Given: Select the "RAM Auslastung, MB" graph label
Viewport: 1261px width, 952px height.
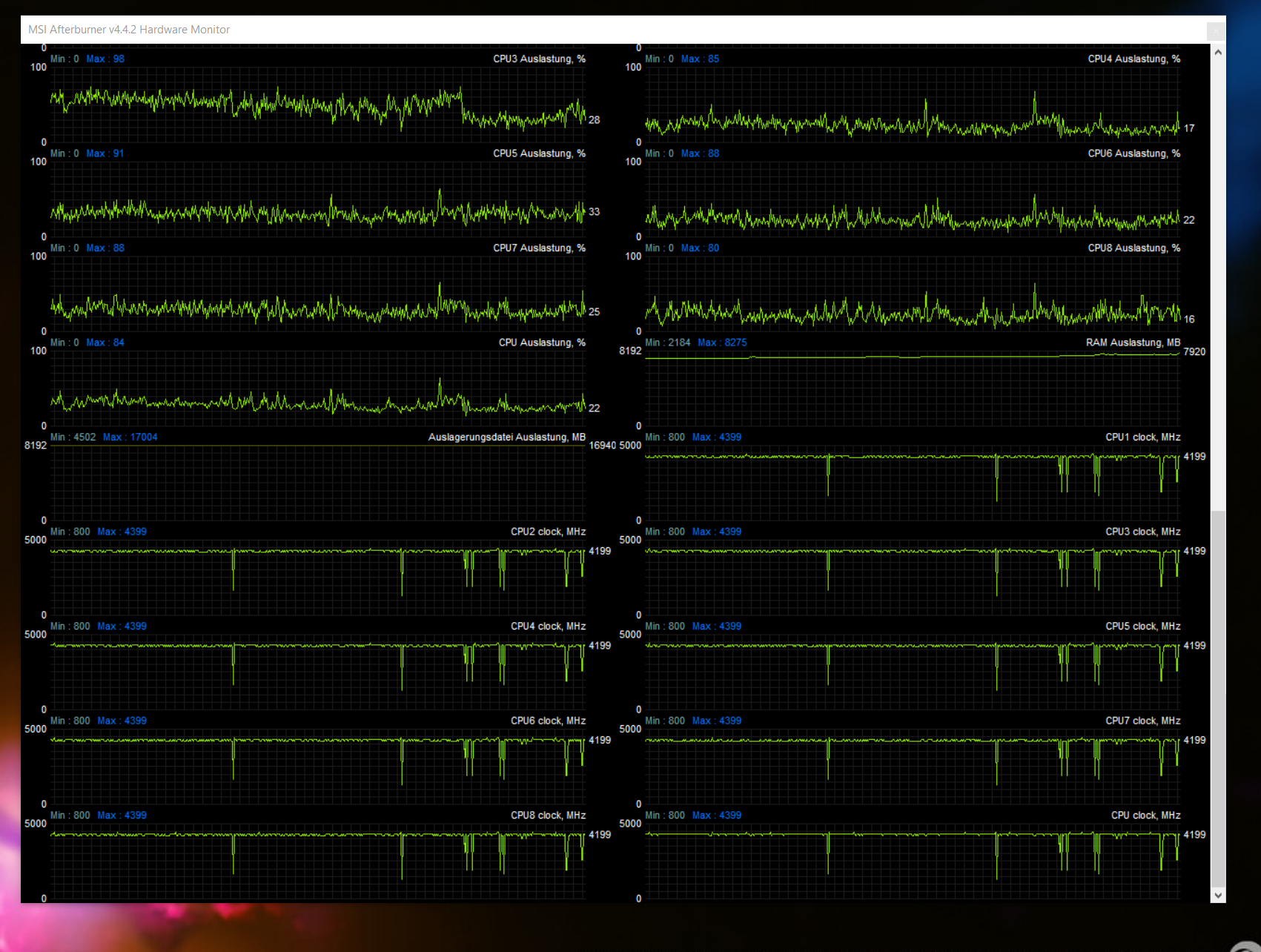Looking at the screenshot, I should coord(1133,343).
